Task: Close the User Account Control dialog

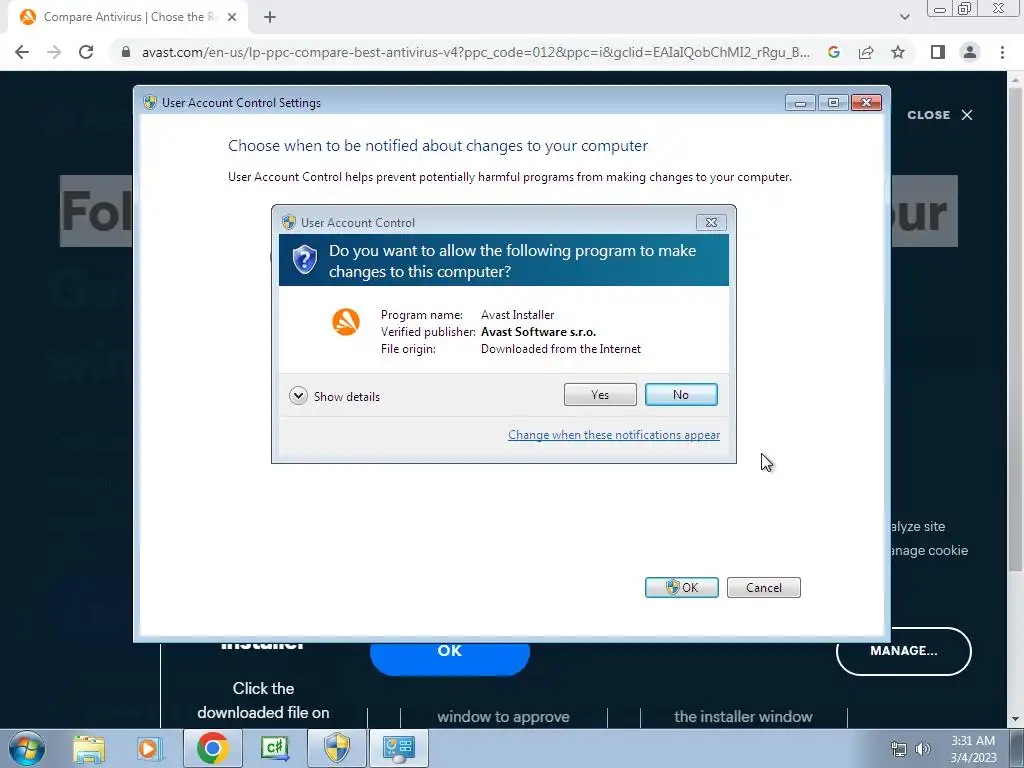Action: click(x=711, y=223)
